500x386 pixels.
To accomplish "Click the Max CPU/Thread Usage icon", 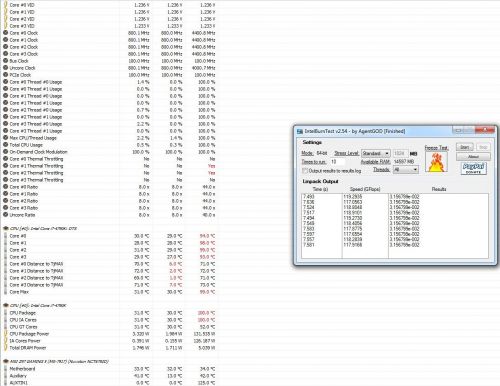I will (x=5, y=138).
